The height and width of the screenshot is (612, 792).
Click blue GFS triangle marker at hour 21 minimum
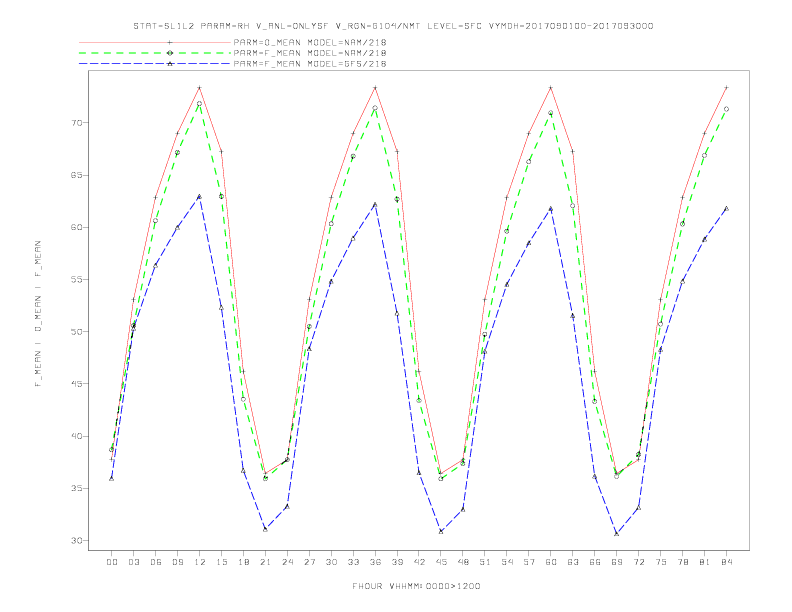point(265,529)
